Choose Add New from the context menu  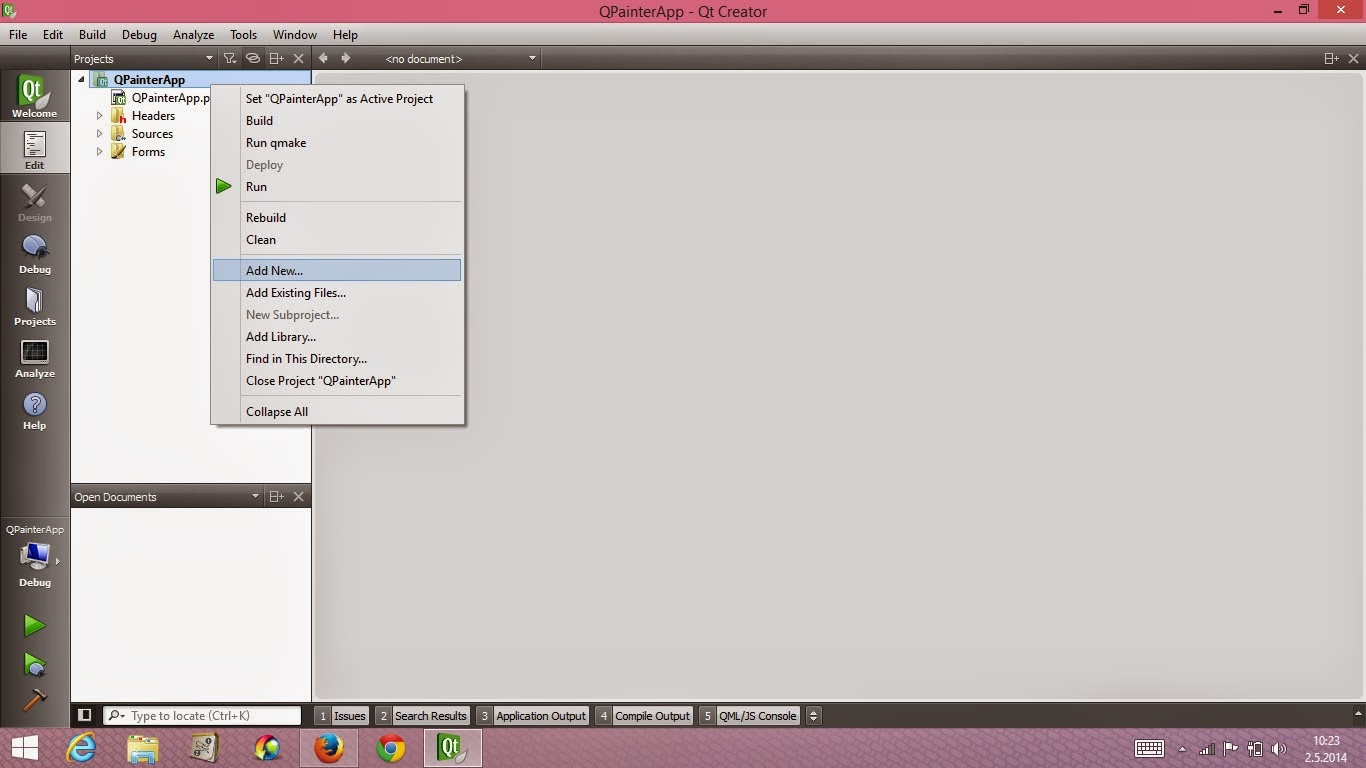(274, 270)
